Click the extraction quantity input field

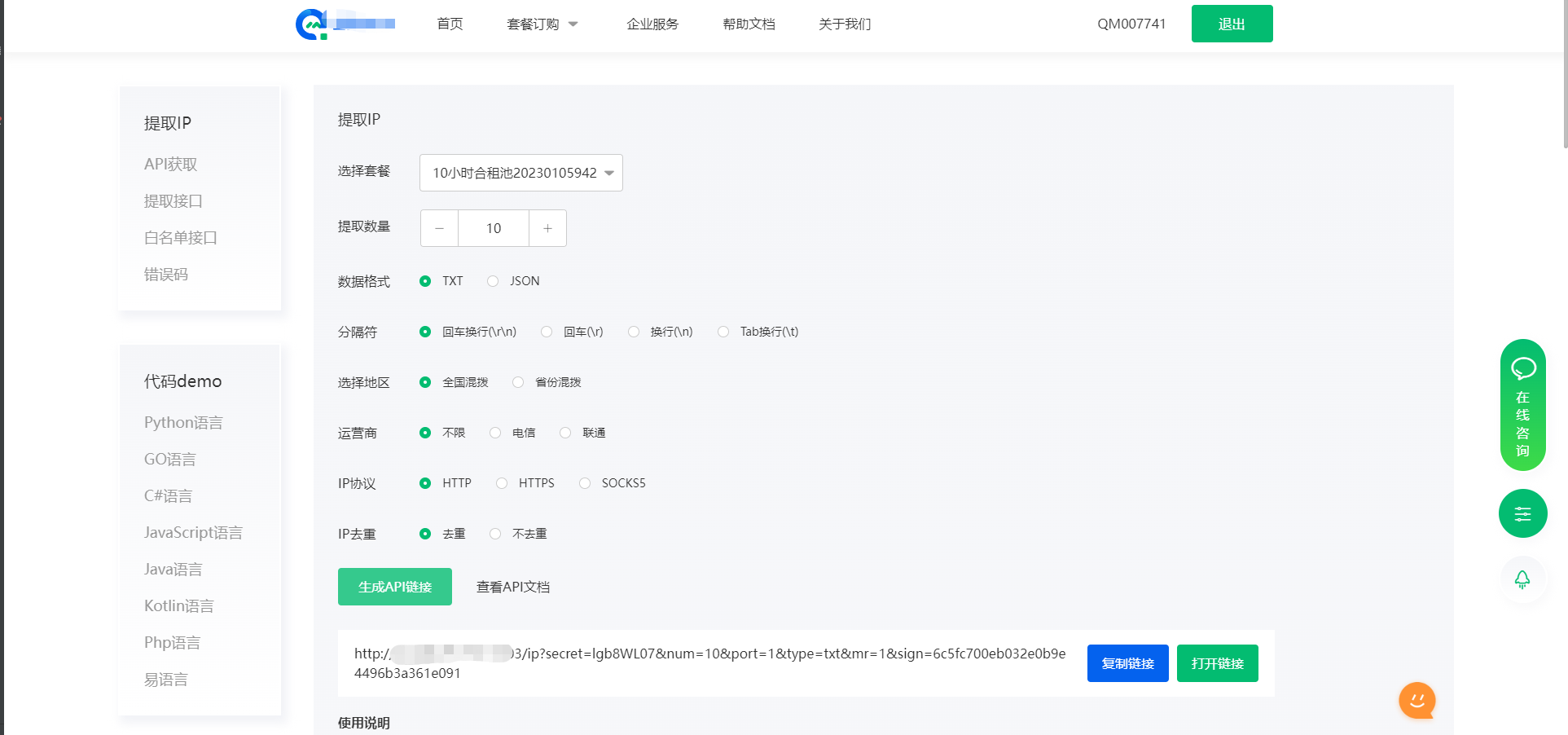coord(494,228)
